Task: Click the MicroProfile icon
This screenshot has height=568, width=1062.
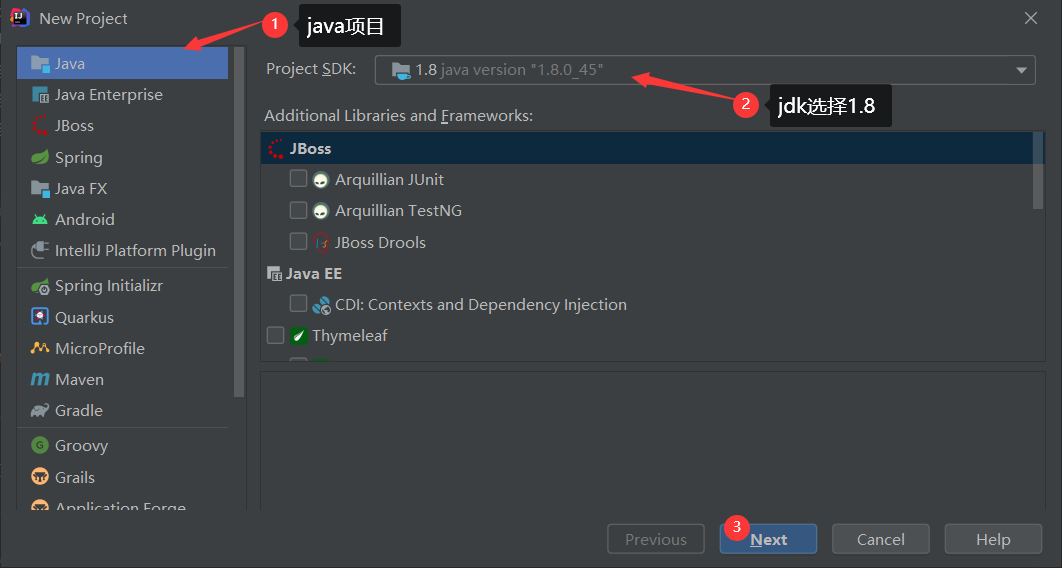Action: (40, 348)
